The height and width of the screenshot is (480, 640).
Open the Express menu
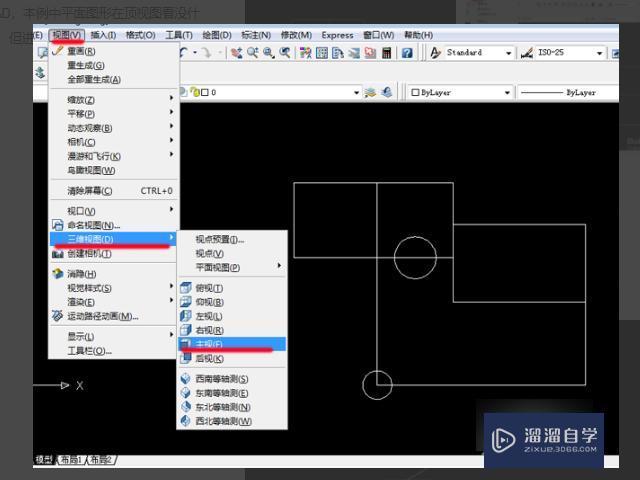337,35
